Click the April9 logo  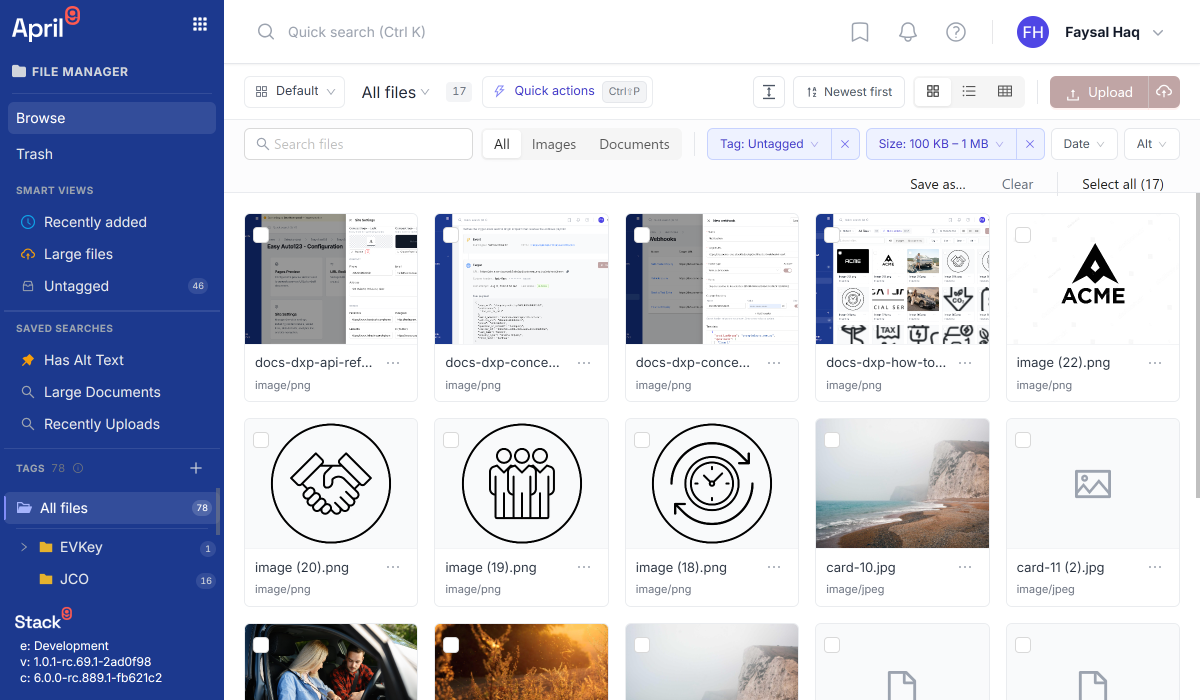point(46,24)
